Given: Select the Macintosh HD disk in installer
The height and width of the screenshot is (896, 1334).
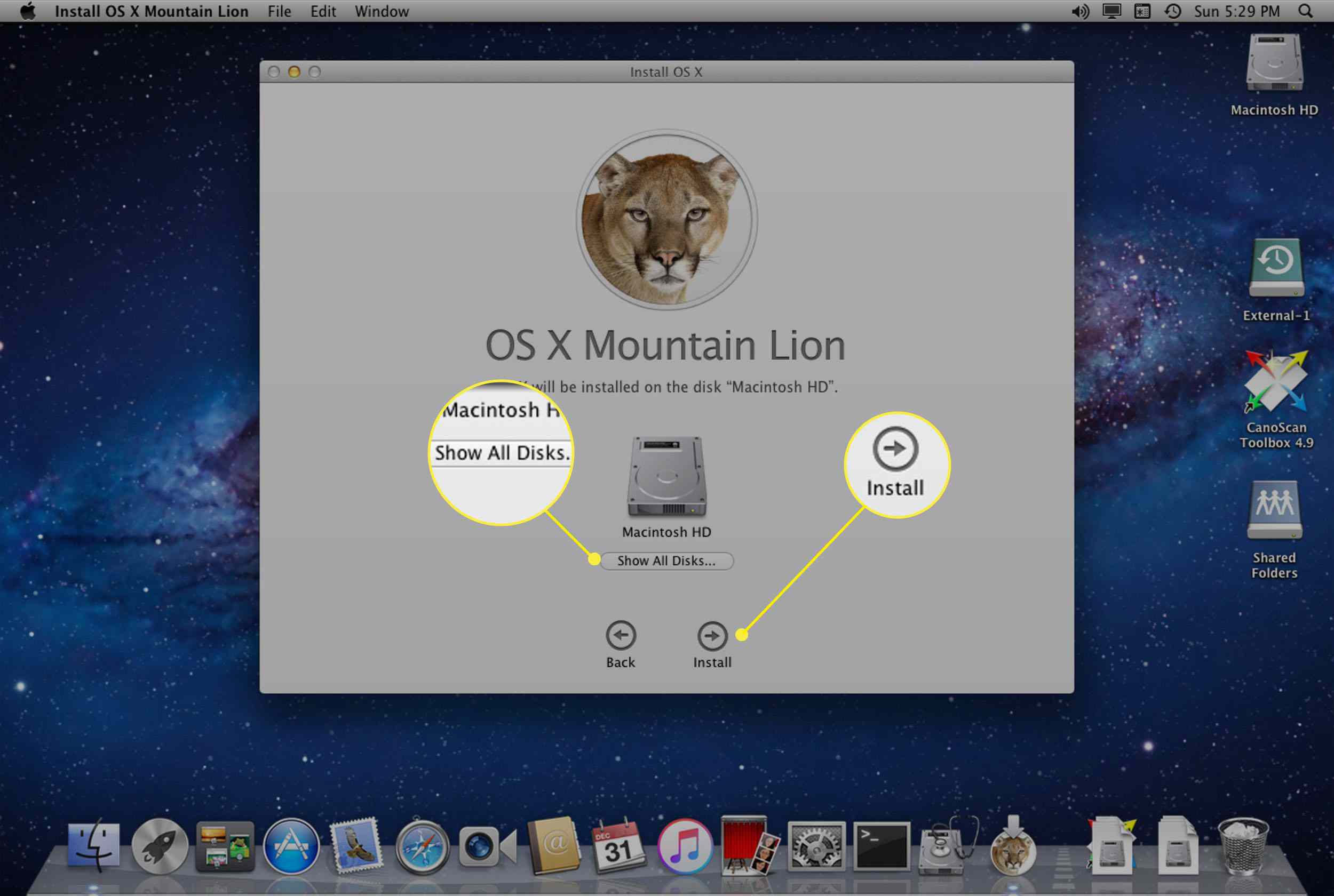Looking at the screenshot, I should tap(666, 477).
